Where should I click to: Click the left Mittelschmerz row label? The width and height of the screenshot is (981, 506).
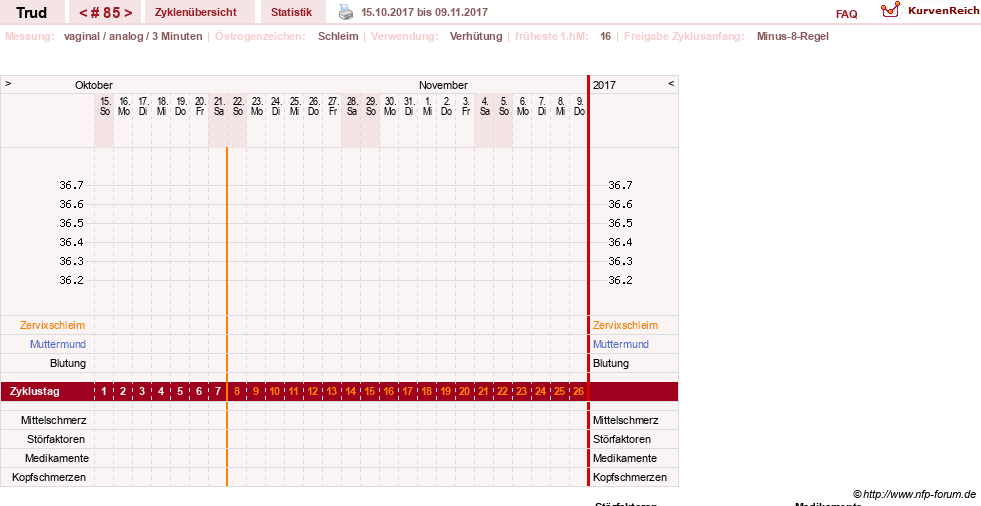click(x=53, y=420)
